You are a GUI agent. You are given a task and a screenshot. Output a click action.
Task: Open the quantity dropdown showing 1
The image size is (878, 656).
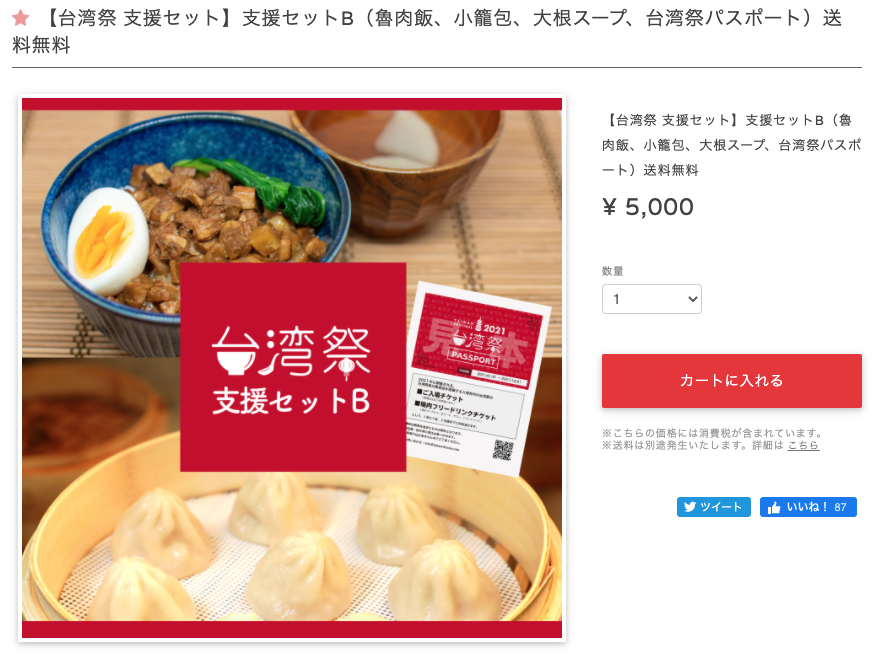tap(651, 299)
